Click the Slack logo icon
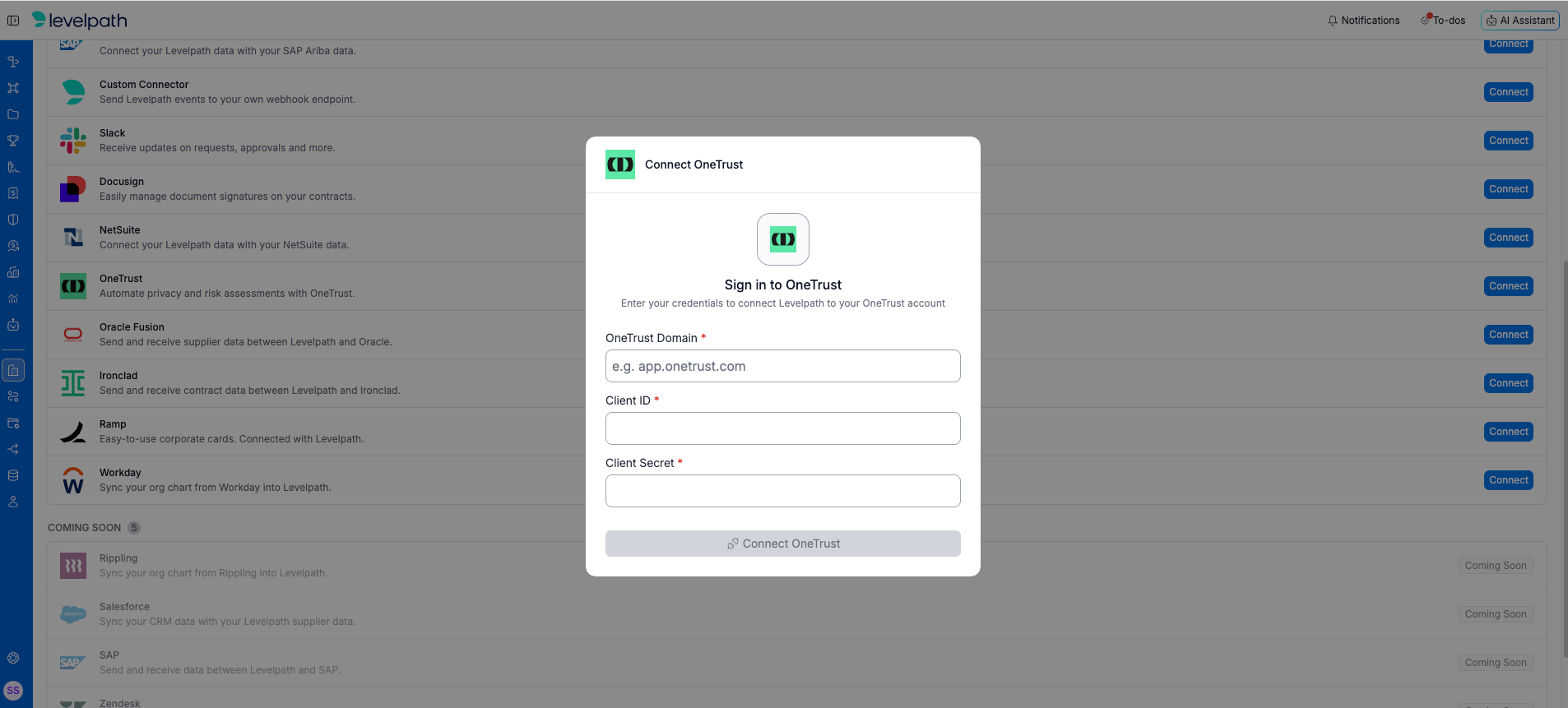This screenshot has width=1568, height=708. coord(73,141)
